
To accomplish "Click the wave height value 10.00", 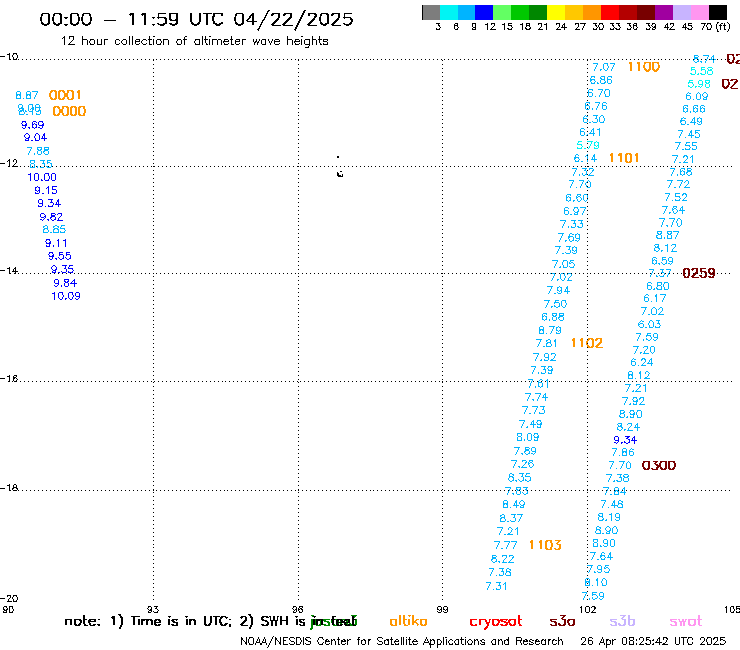I will point(42,177).
